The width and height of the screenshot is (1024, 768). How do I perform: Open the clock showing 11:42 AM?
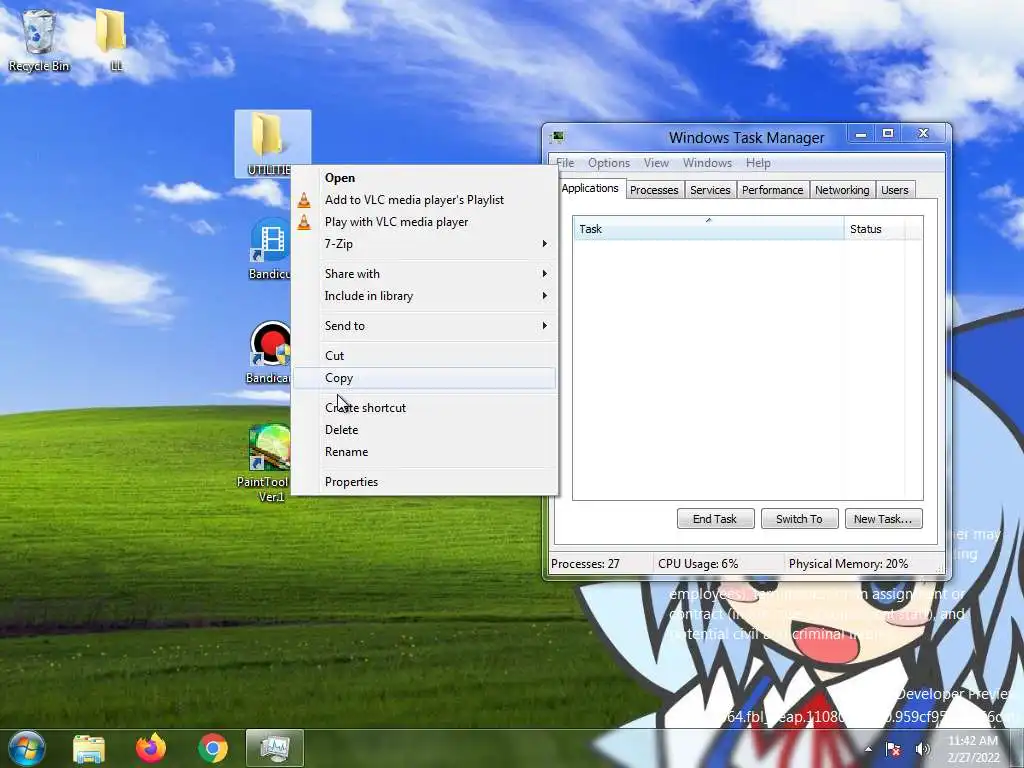point(973,749)
